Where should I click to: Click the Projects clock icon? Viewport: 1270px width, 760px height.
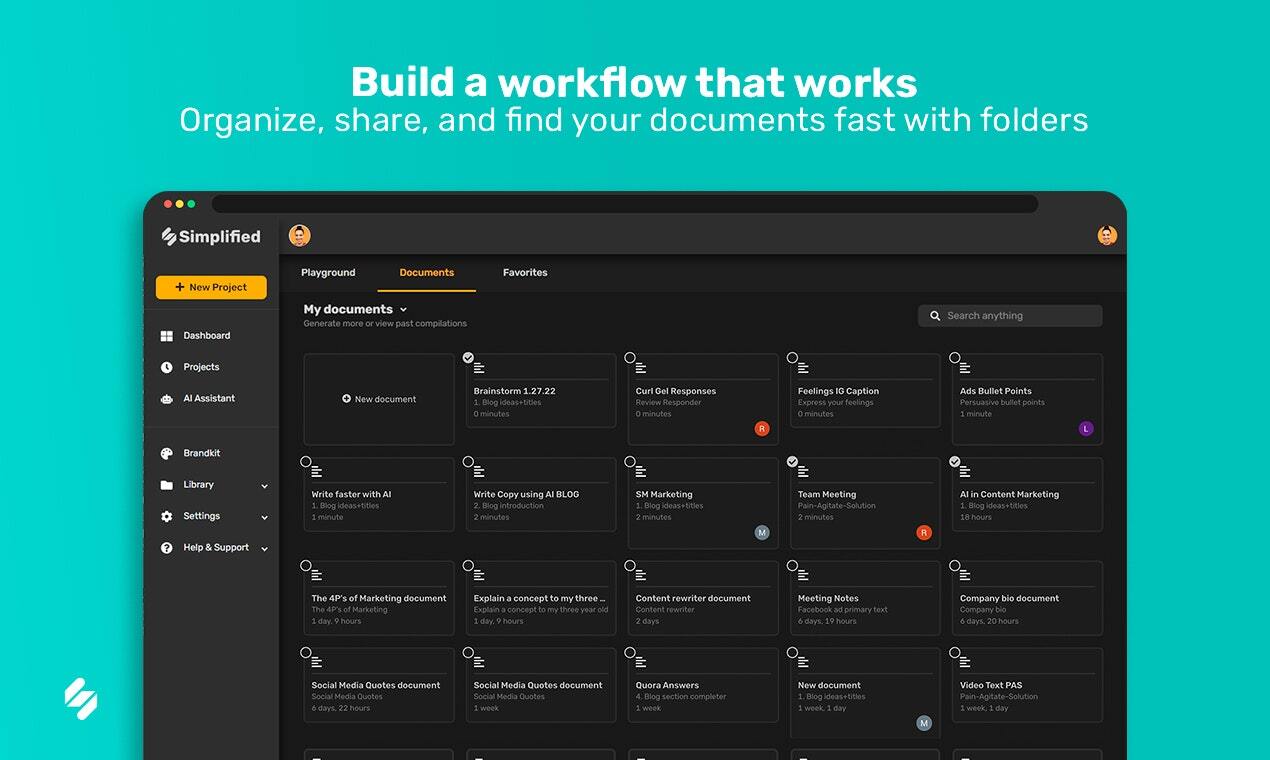(167, 367)
